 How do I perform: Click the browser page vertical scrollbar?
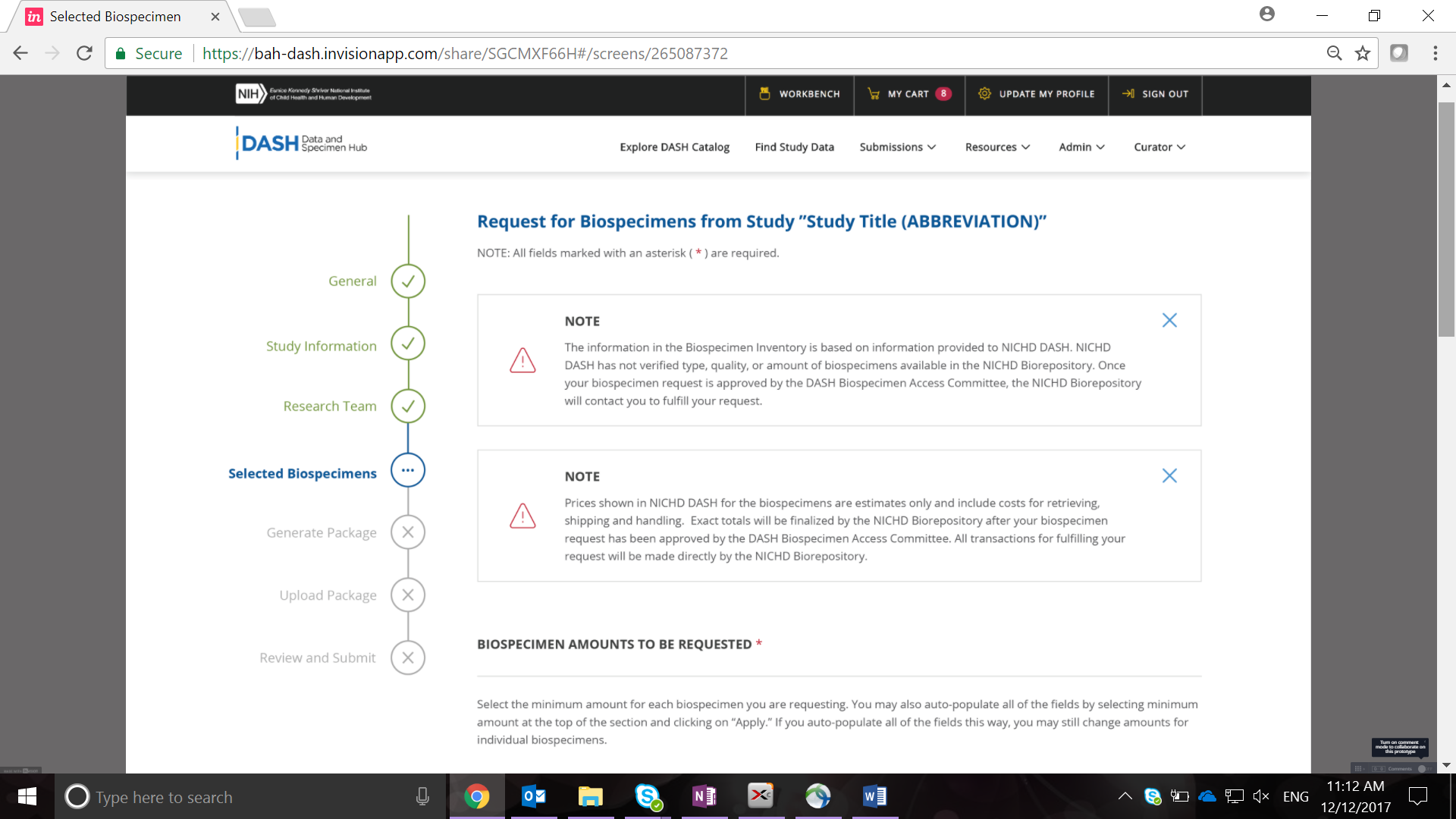[x=1446, y=220]
